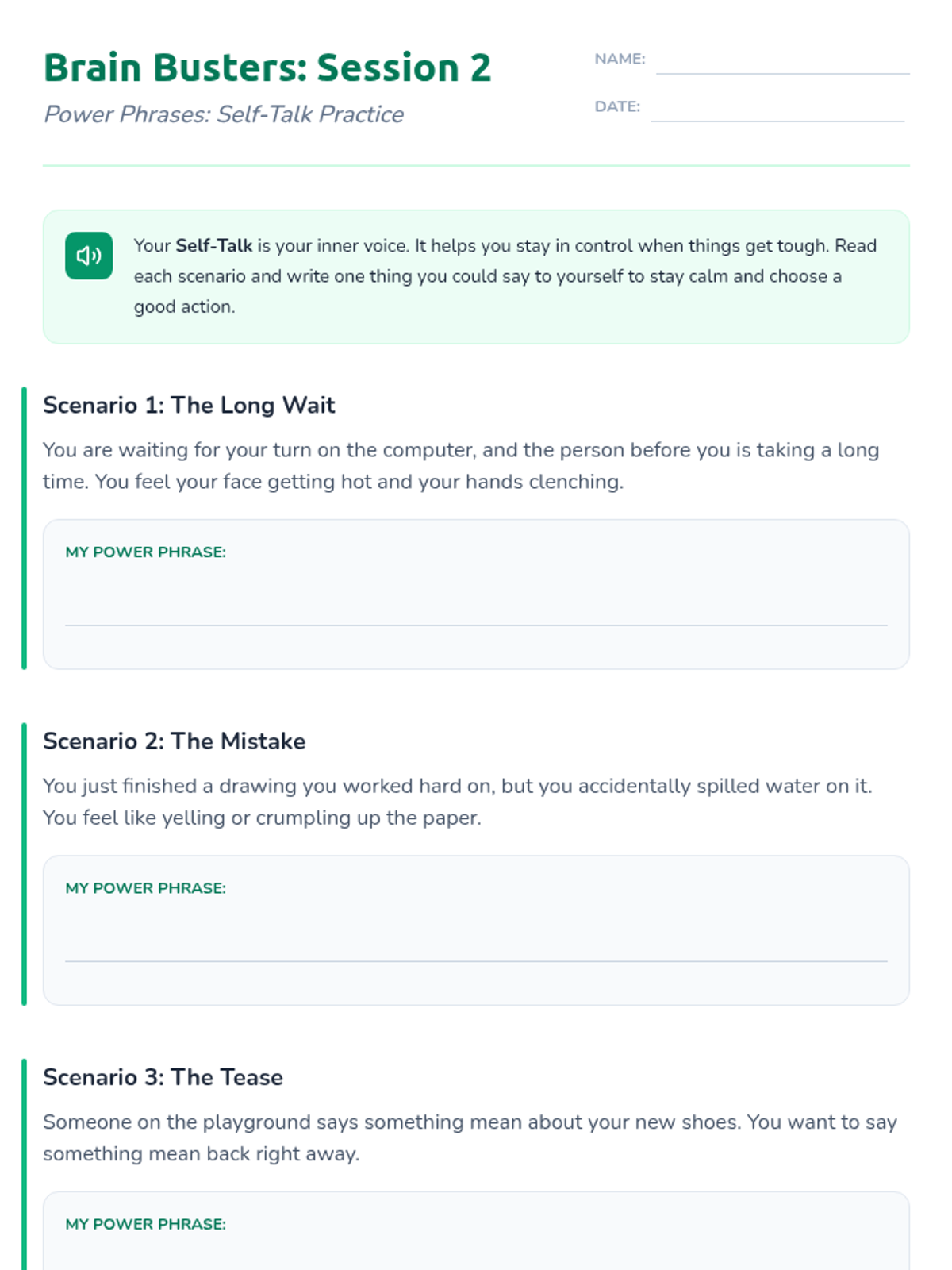Click the "Scenario 2: The Mistake" heading
This screenshot has height=1270, width=952.
pyautogui.click(x=174, y=741)
